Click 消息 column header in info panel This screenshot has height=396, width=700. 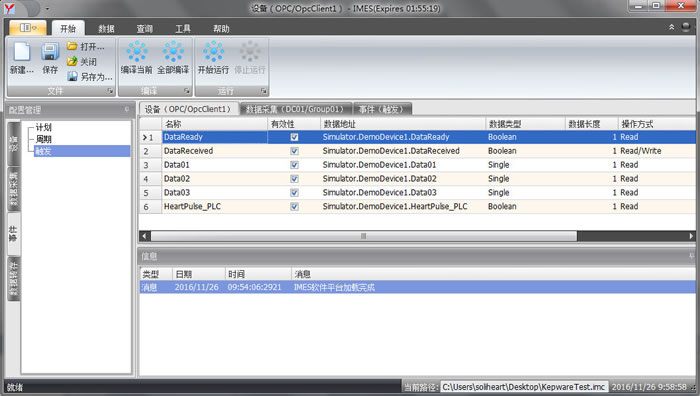(x=493, y=274)
